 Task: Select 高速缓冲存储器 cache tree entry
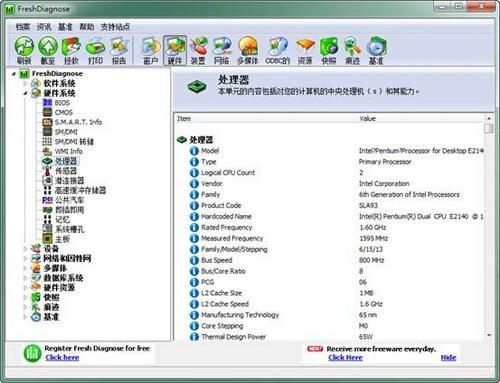pyautogui.click(x=80, y=190)
